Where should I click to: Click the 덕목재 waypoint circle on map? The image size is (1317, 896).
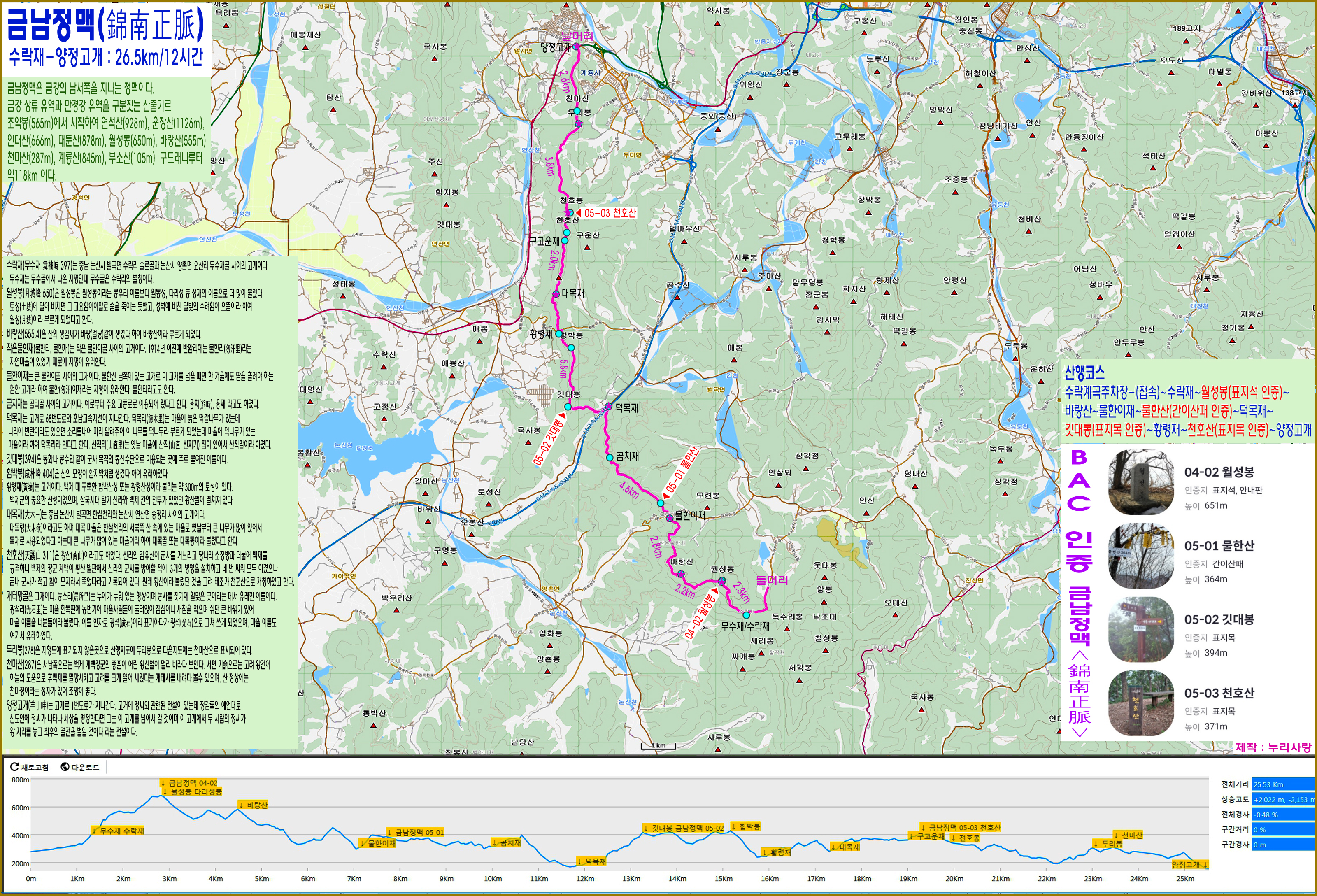tap(608, 407)
